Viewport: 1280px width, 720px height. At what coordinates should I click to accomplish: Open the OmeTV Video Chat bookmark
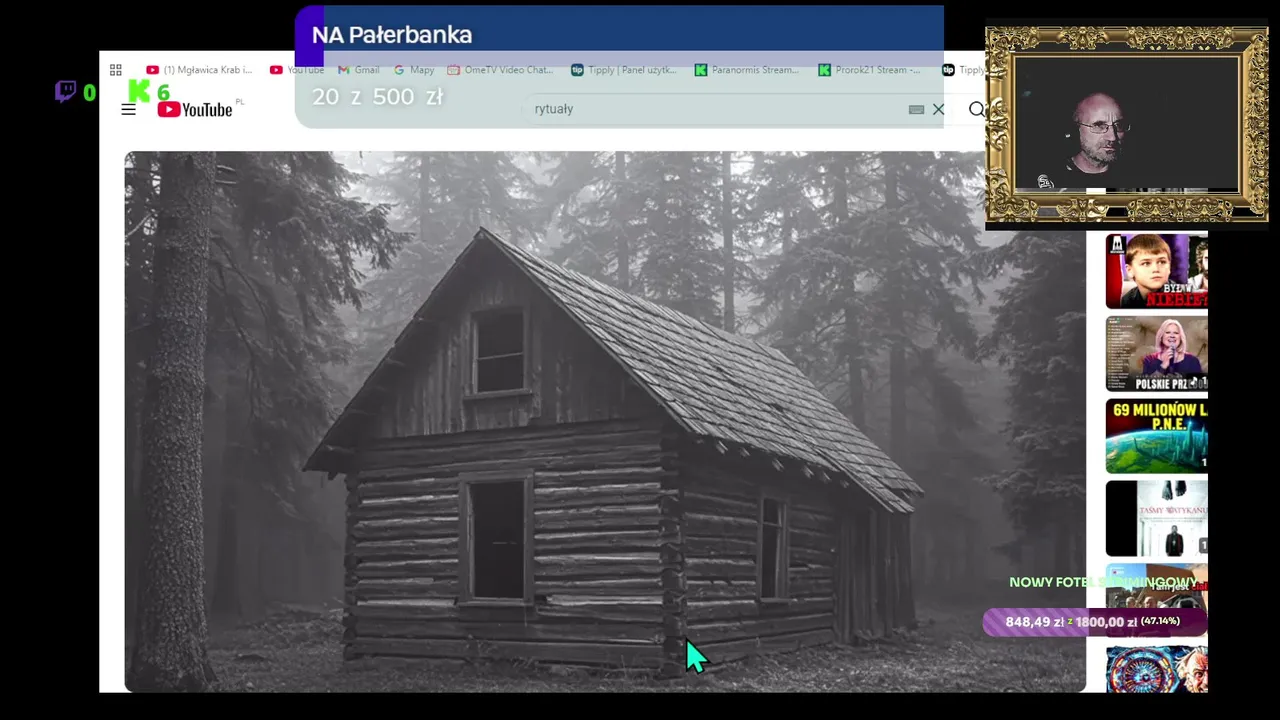point(500,70)
